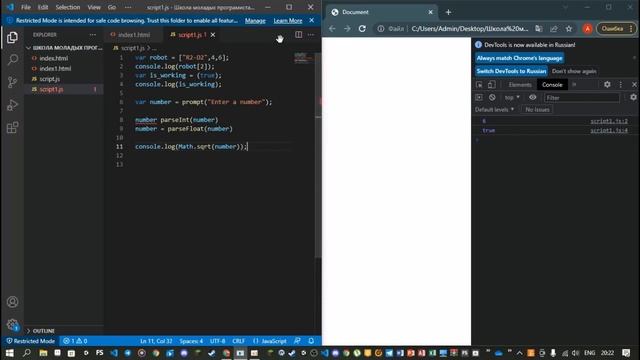Open the Search view in VS Code
640x360 pixels.
[12, 60]
